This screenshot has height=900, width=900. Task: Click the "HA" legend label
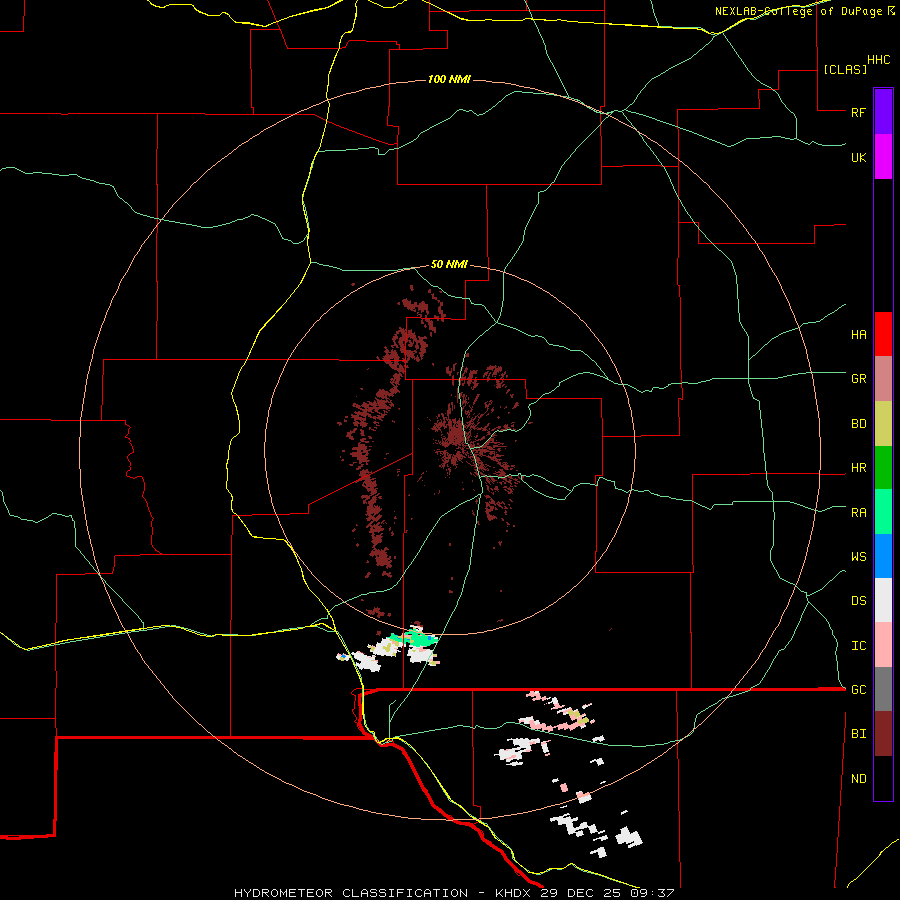(x=858, y=335)
